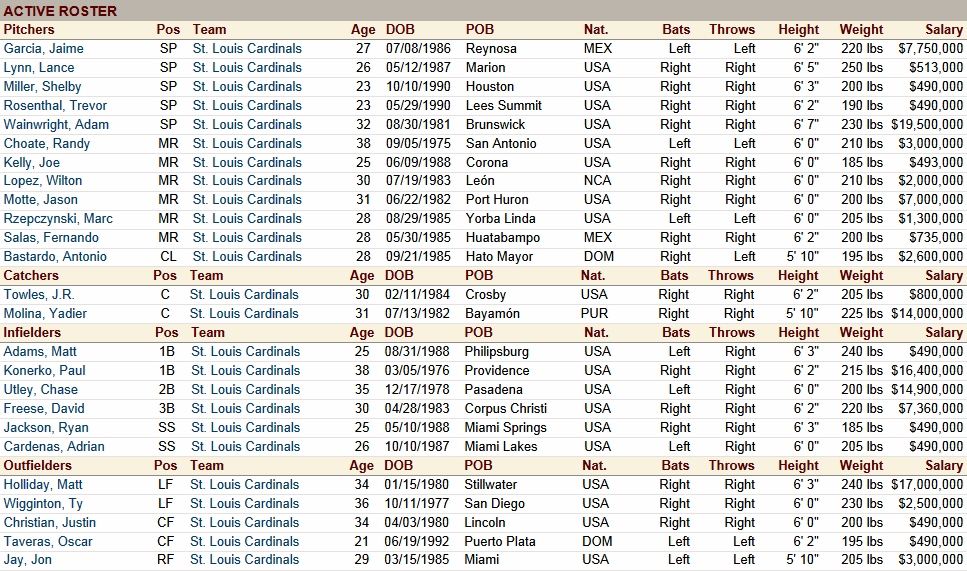Sort pitchers by Salary column header
The height and width of the screenshot is (571, 967).
click(x=943, y=29)
